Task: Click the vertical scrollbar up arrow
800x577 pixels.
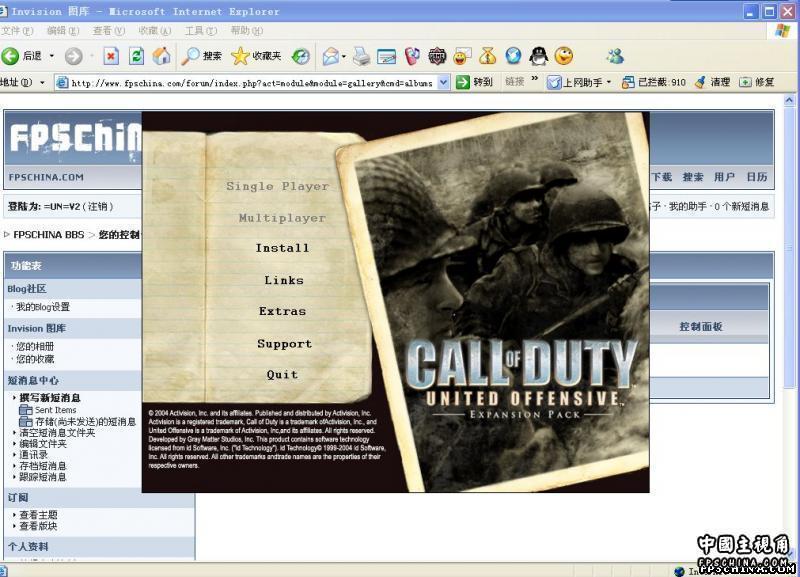Action: click(789, 100)
